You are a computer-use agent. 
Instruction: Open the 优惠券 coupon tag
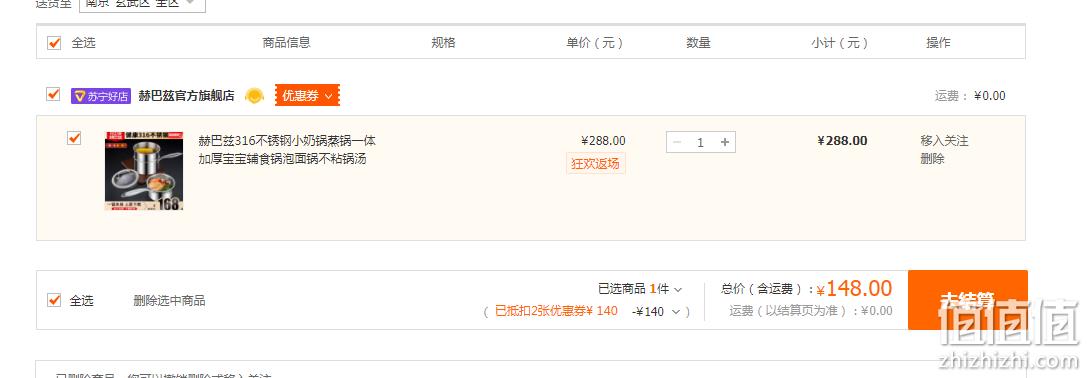pyautogui.click(x=307, y=96)
